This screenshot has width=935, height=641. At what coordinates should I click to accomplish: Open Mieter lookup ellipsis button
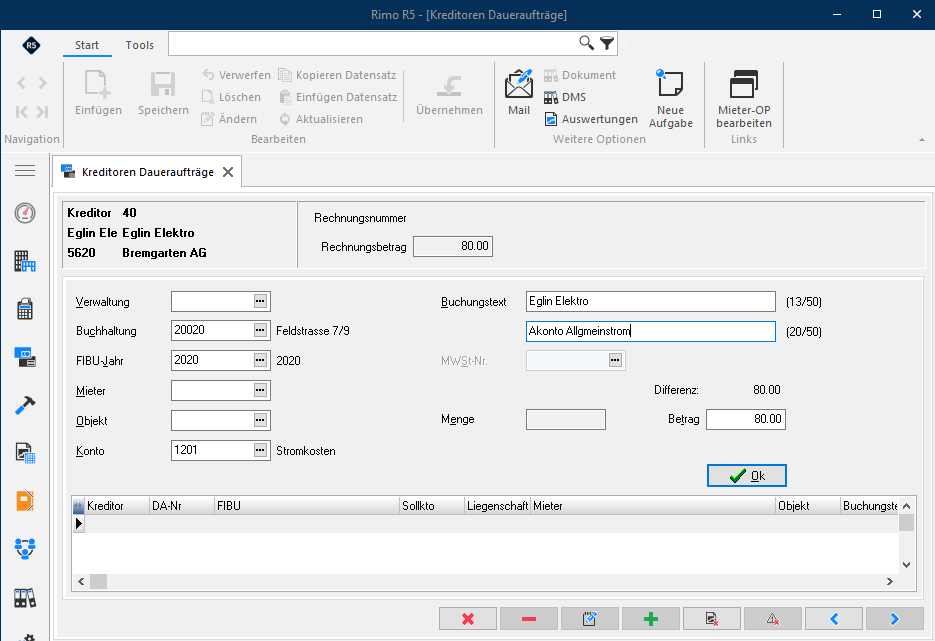[261, 391]
